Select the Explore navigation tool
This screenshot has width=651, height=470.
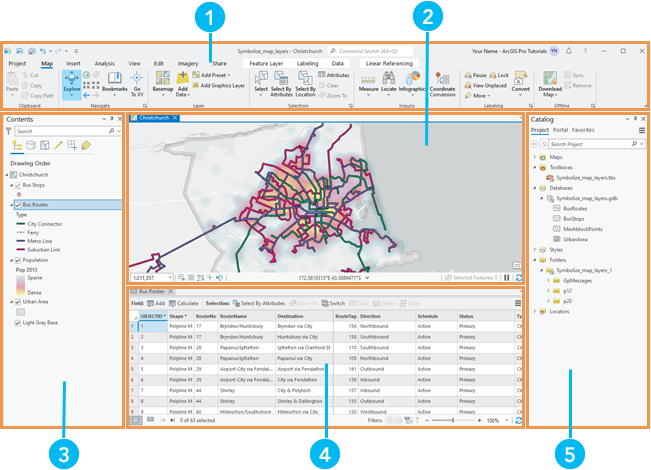[x=71, y=84]
